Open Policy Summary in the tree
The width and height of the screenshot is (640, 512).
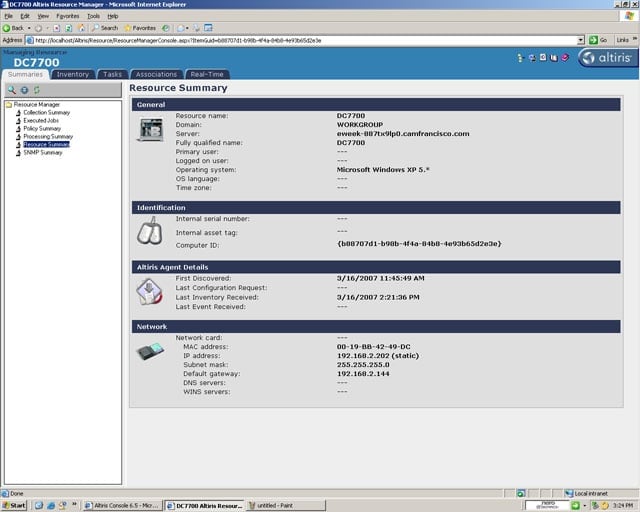42,128
